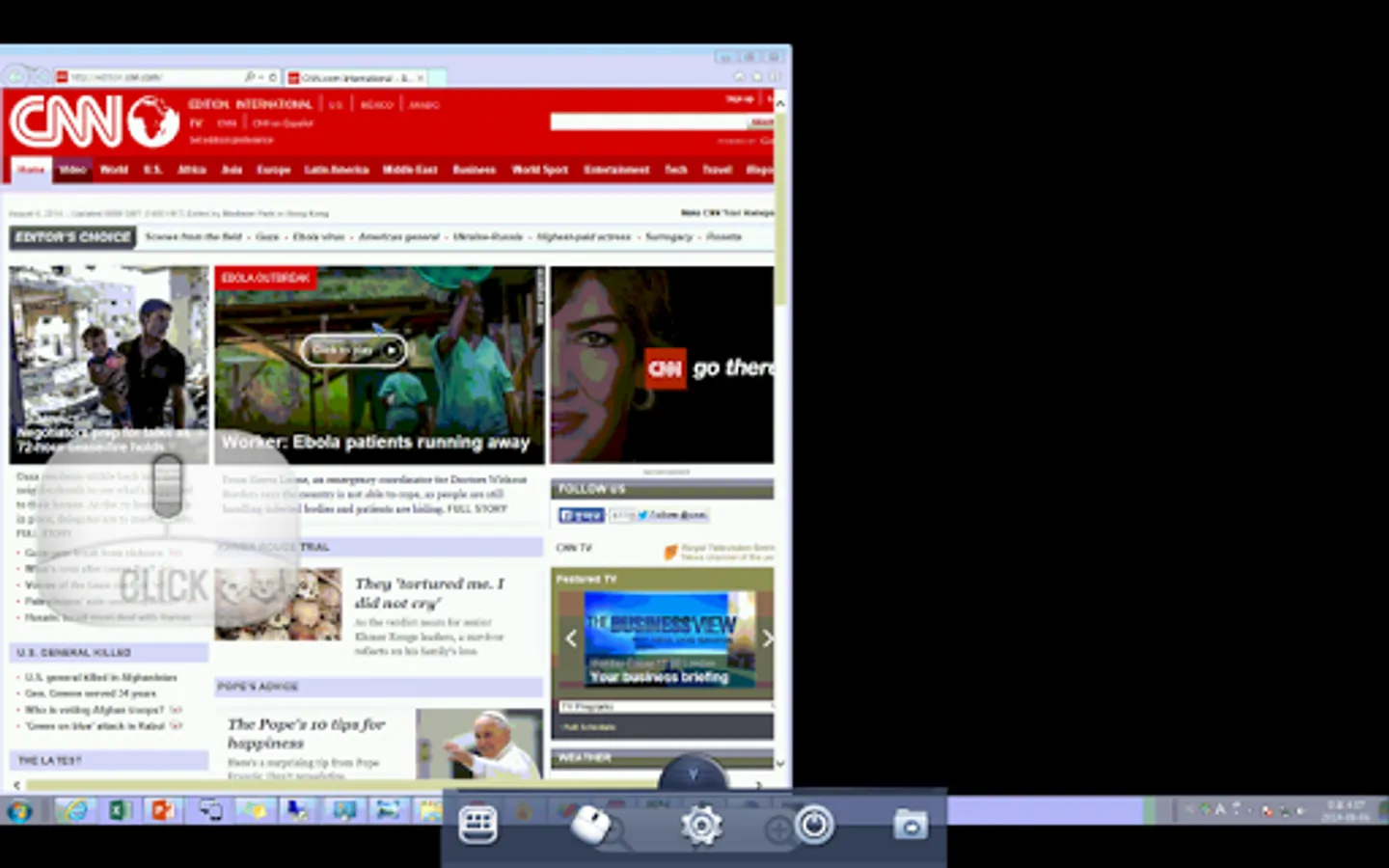Open the on-screen keyboard from the remote toolbar
The image size is (1389, 868).
tap(477, 825)
